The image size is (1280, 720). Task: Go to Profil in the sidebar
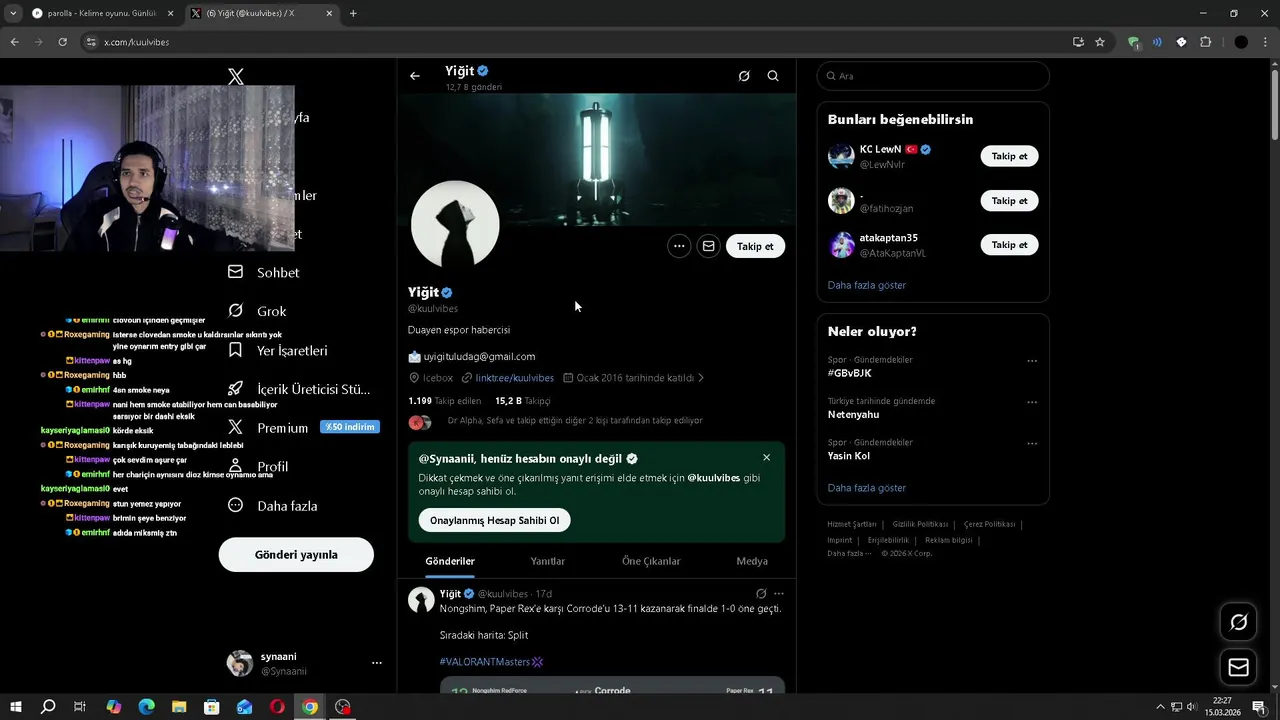(x=259, y=467)
